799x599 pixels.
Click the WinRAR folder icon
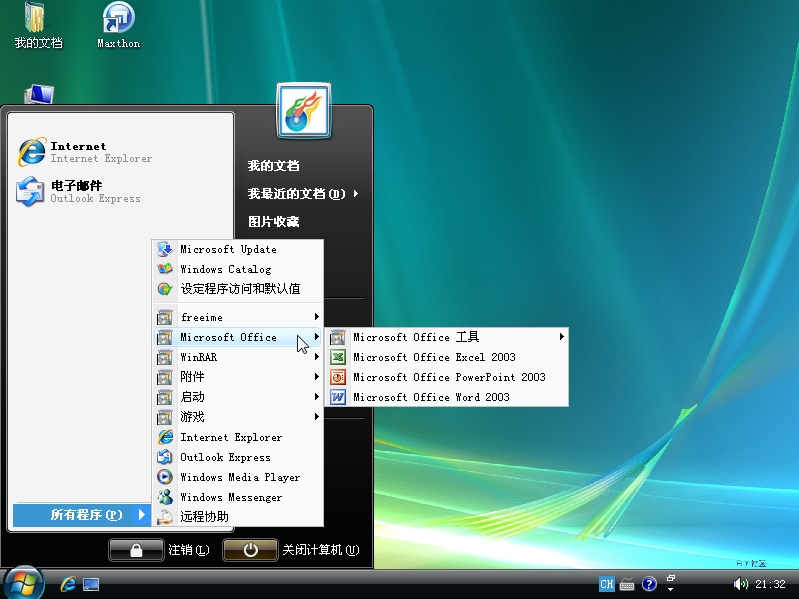165,357
